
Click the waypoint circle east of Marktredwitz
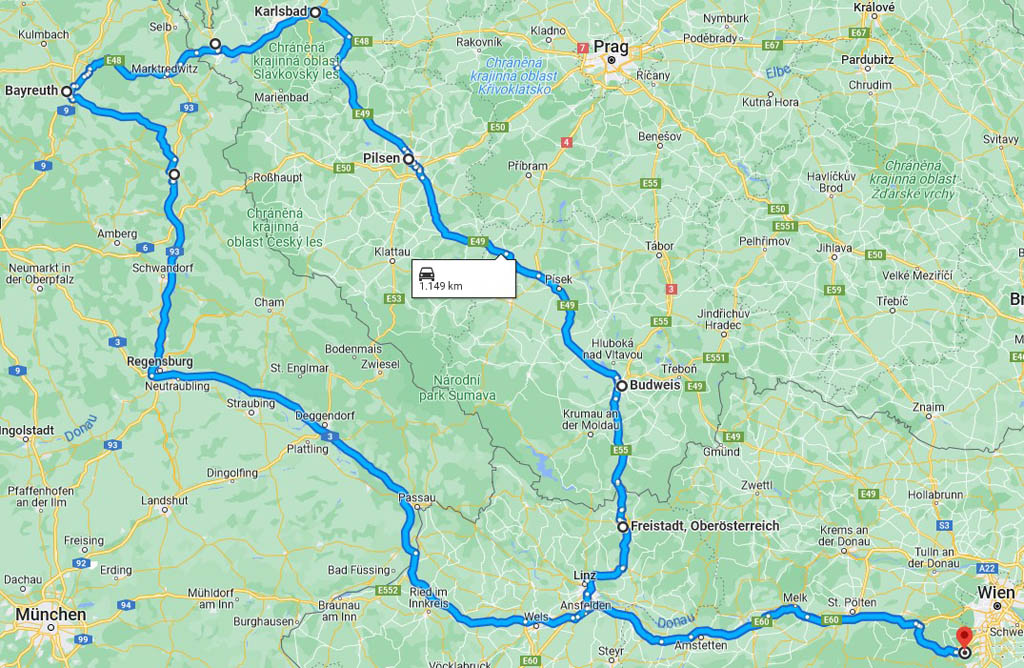215,44
